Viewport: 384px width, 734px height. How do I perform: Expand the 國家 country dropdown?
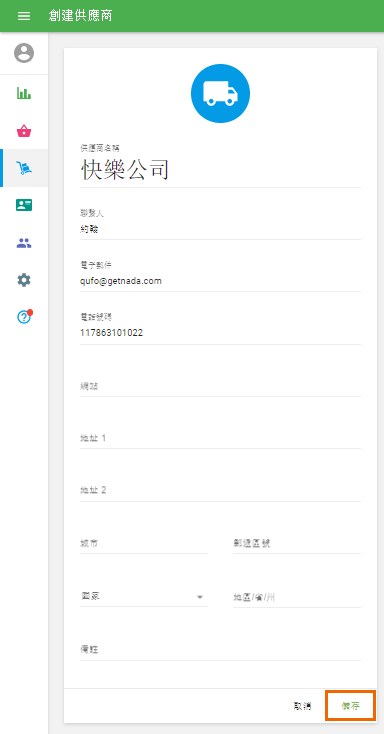[144, 597]
